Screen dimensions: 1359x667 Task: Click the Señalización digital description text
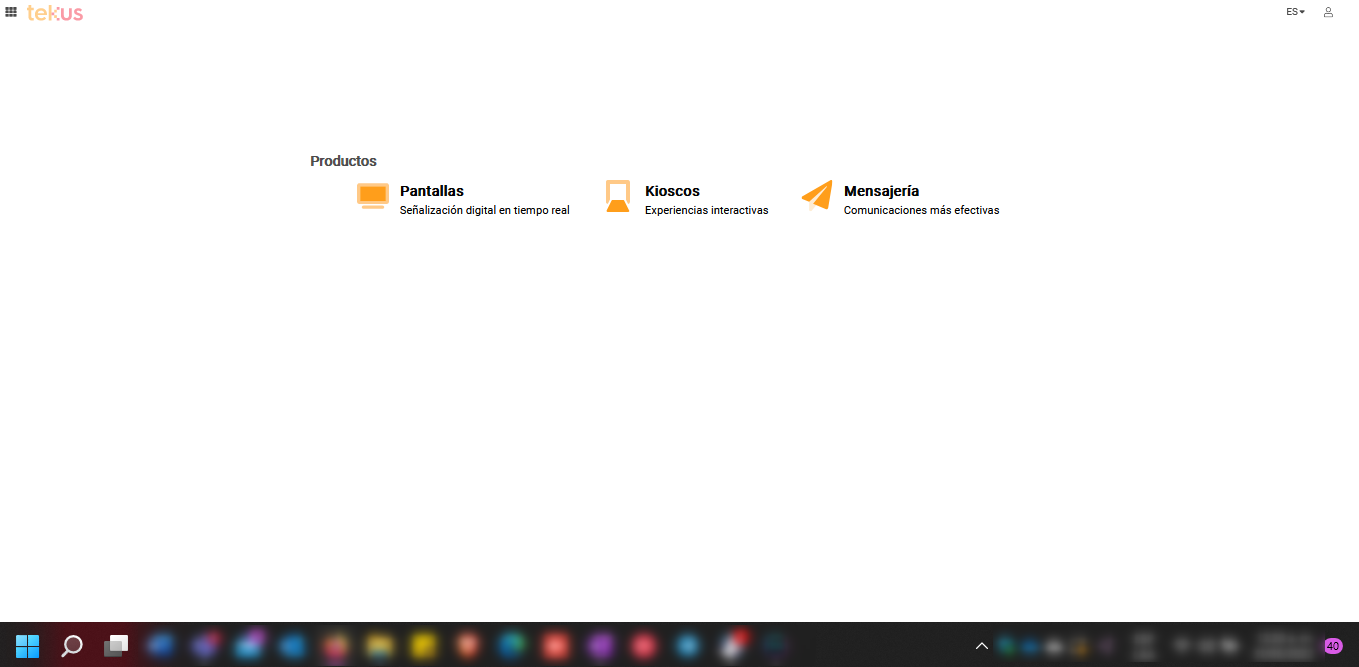[x=484, y=211]
